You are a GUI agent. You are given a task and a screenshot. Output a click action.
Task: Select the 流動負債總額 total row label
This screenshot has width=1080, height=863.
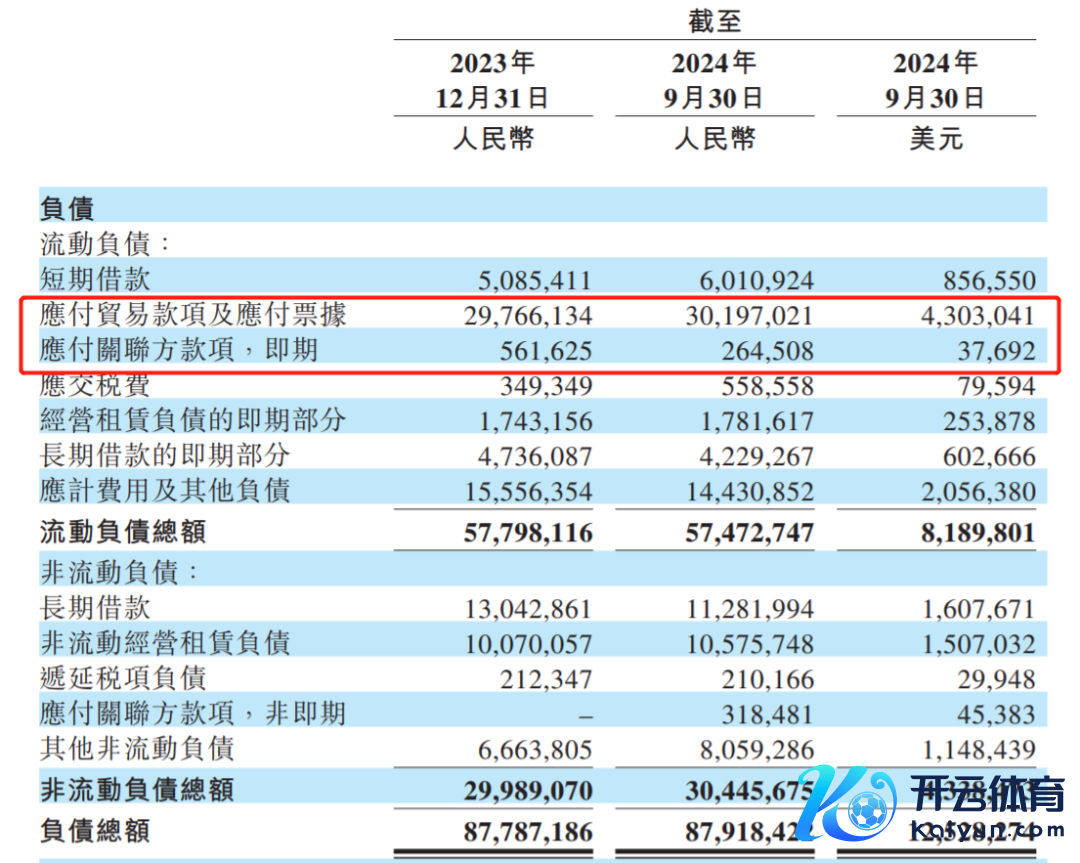123,531
